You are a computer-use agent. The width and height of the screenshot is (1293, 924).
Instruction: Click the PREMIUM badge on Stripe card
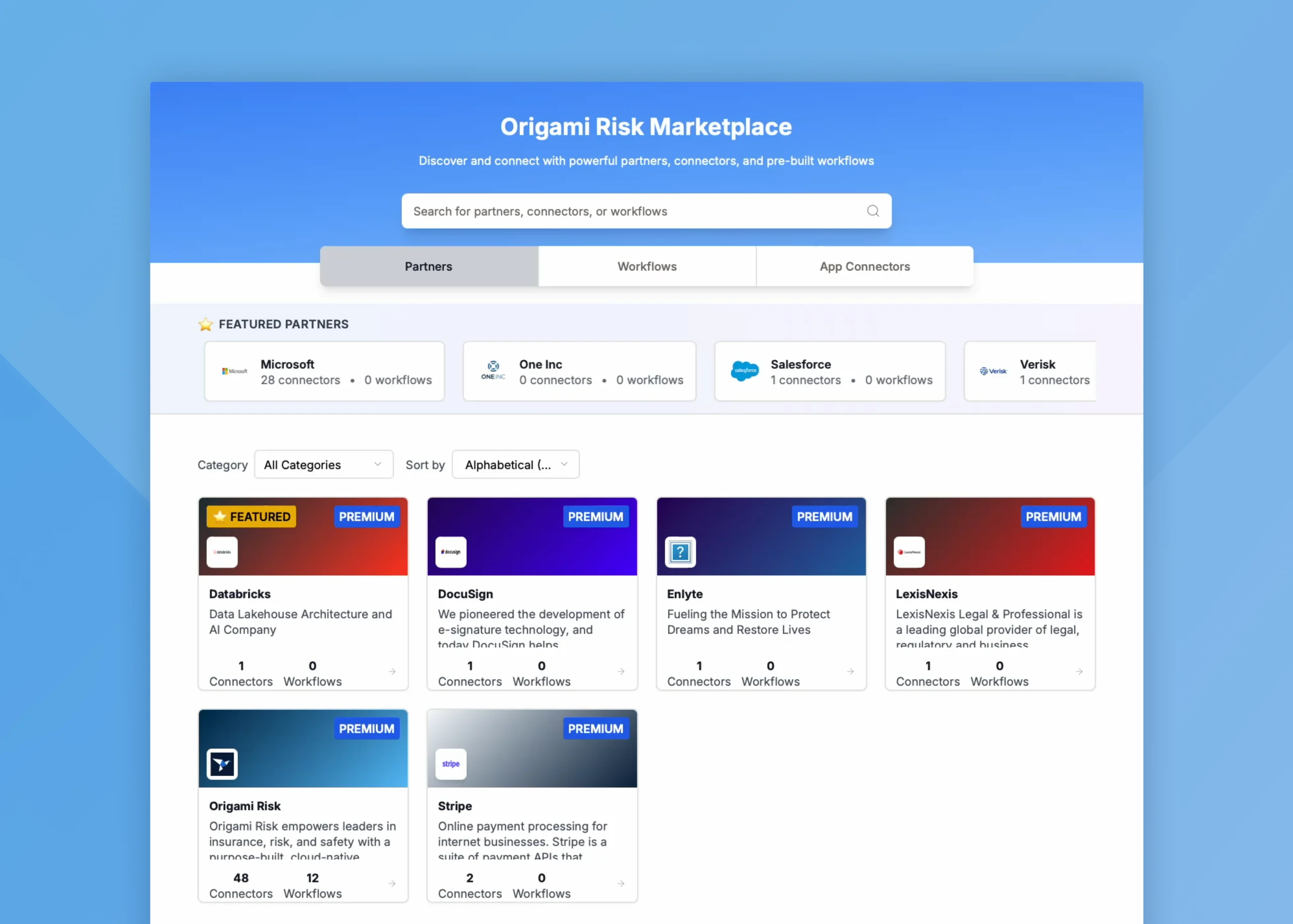(595, 729)
